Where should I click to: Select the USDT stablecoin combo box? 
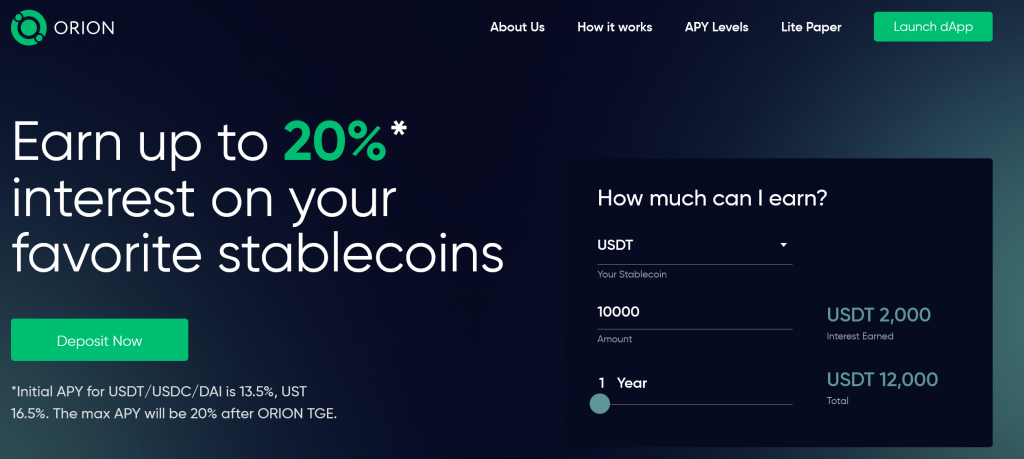click(x=695, y=246)
